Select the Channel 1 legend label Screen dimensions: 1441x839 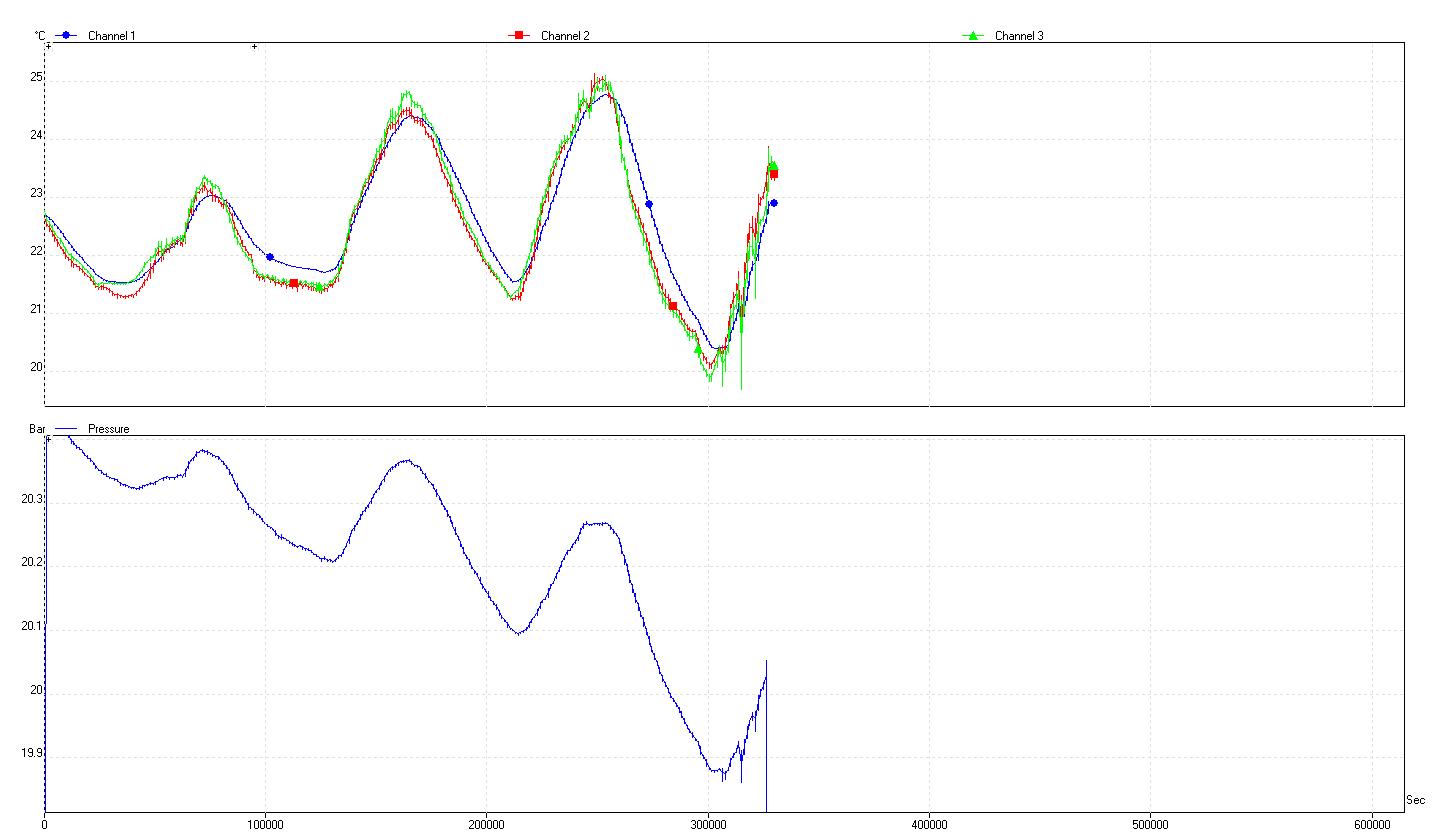coord(111,36)
